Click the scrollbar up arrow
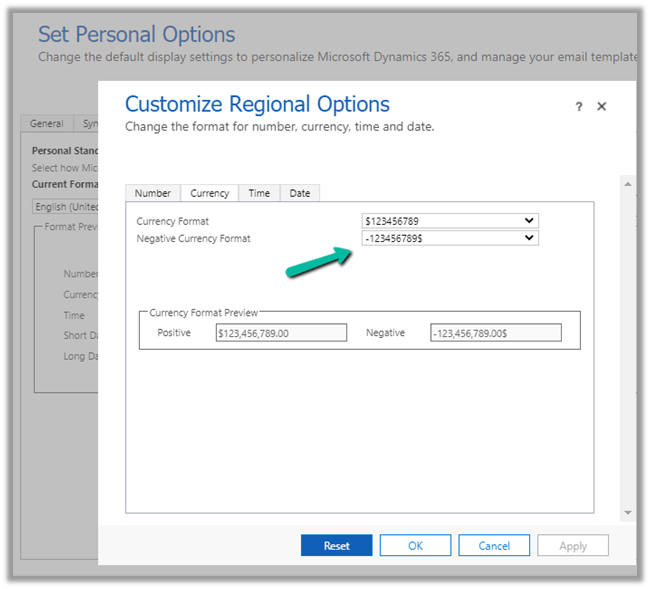This screenshot has width=650, height=589. [628, 184]
